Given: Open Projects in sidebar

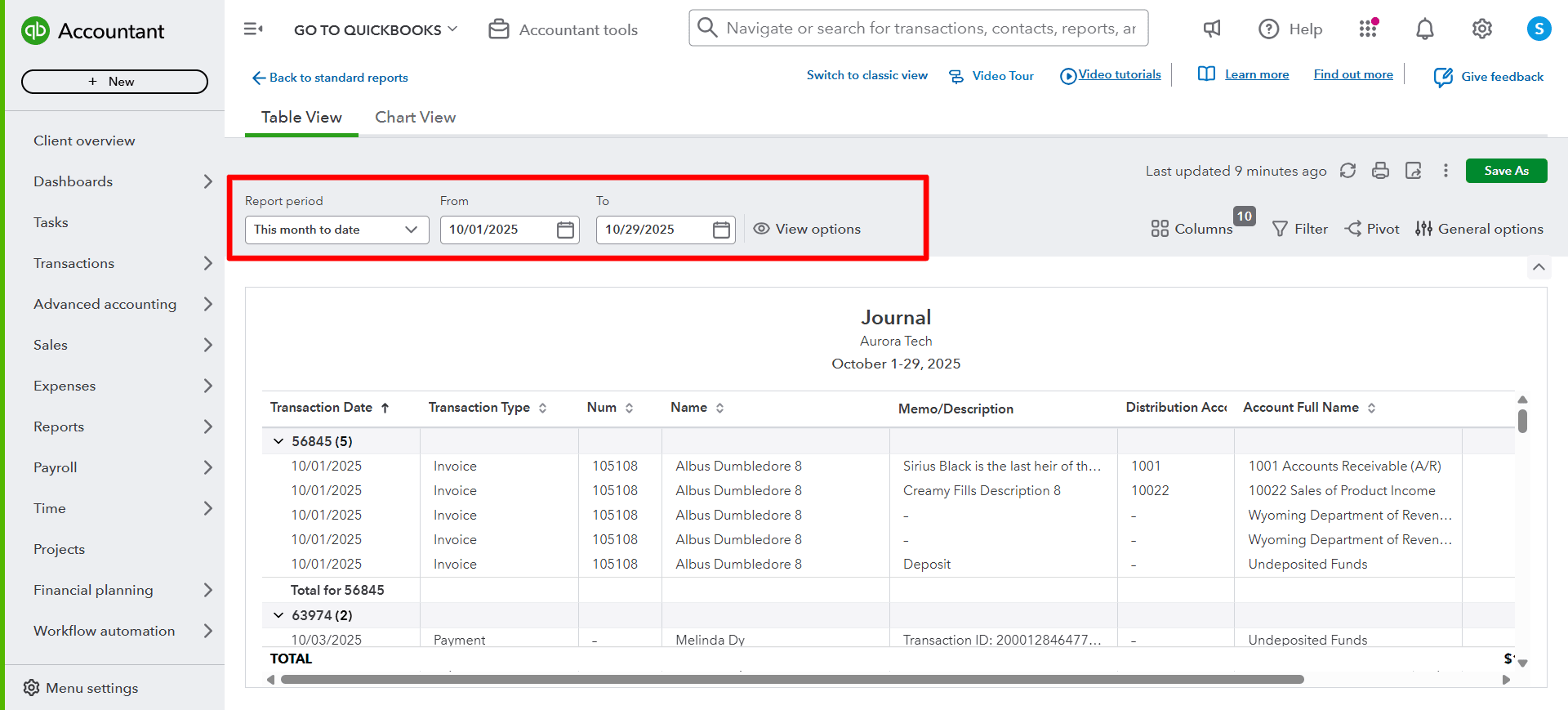Looking at the screenshot, I should (59, 549).
